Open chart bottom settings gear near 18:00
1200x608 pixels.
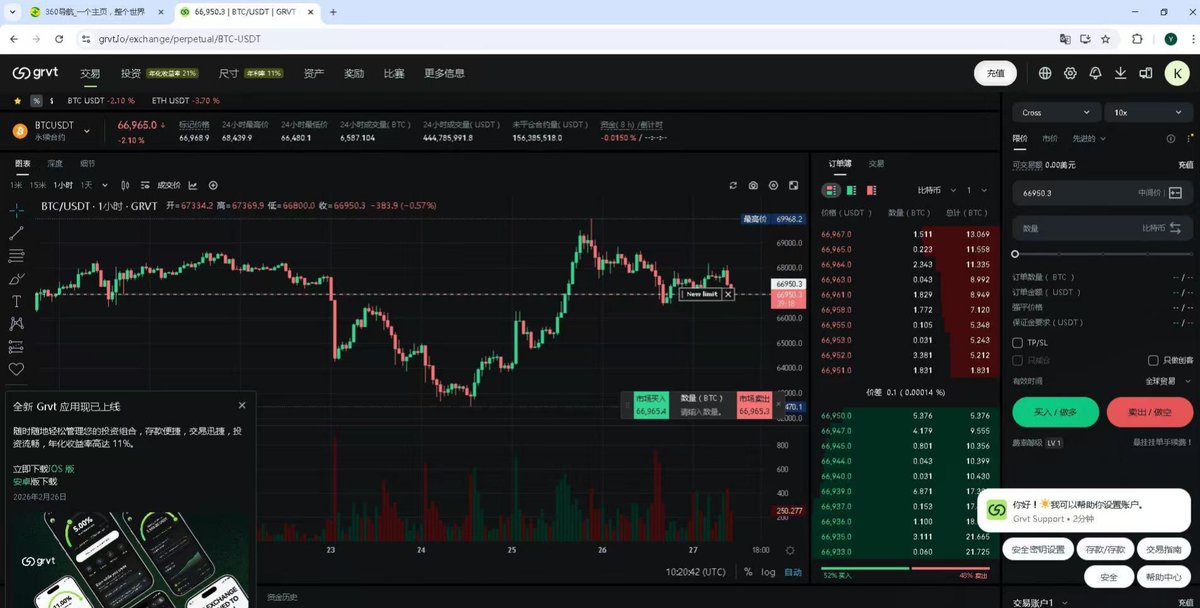[790, 550]
